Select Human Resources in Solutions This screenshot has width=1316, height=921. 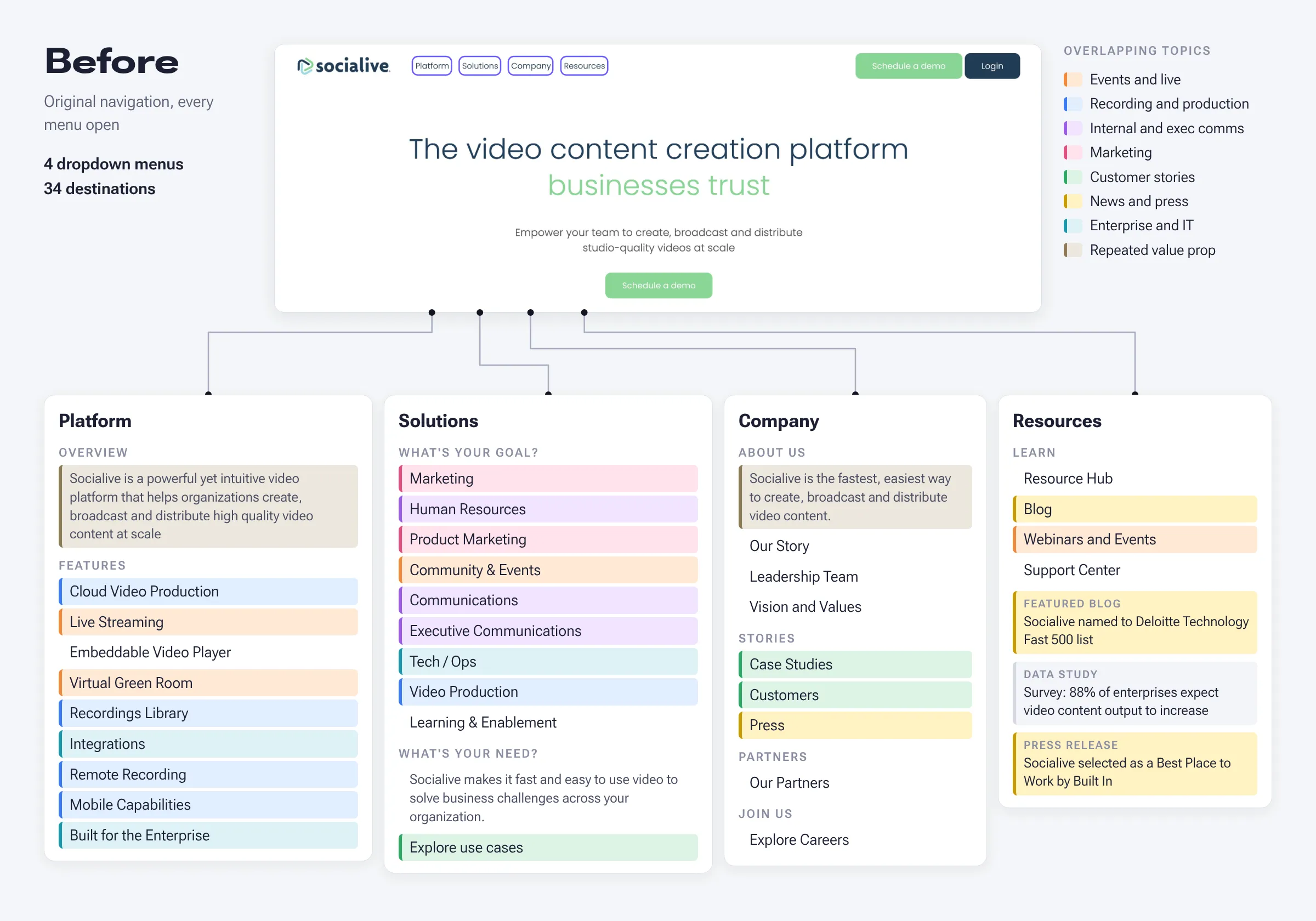point(548,509)
